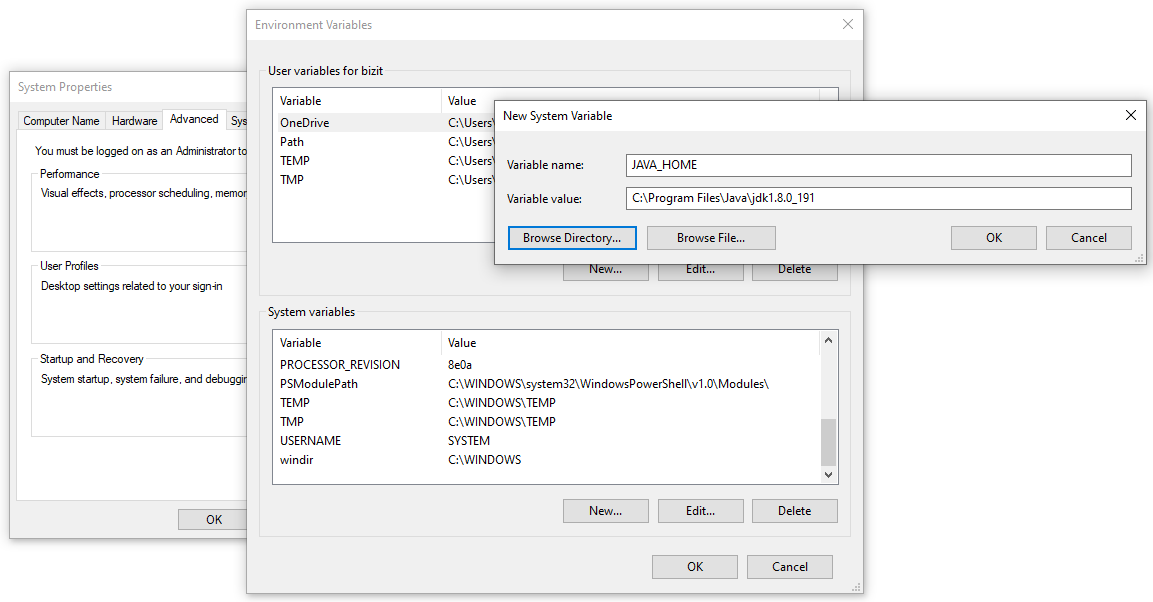The image size is (1153, 602).
Task: Select the Advanced tab
Action: [194, 119]
